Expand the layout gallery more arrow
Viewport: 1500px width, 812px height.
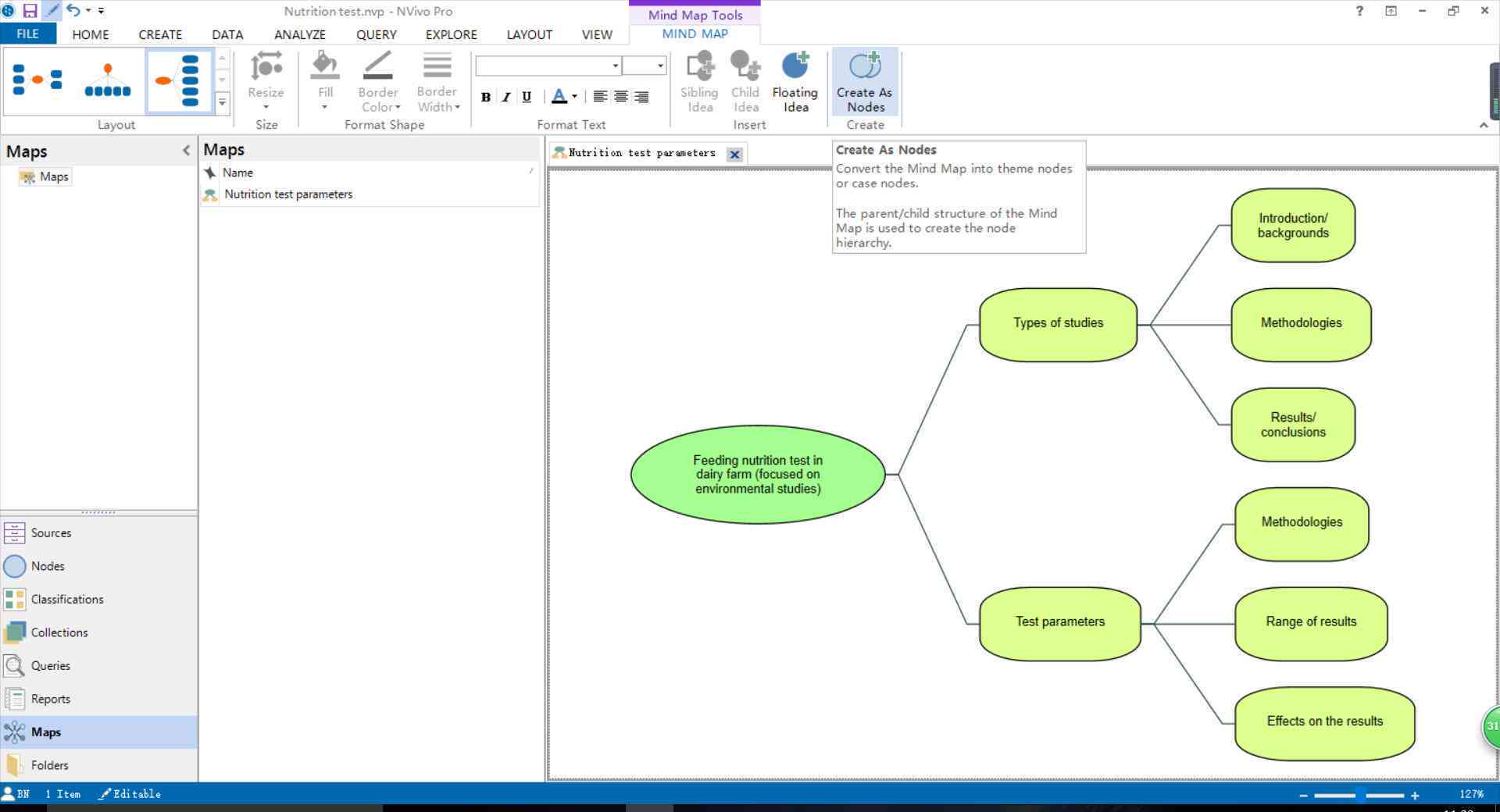pos(223,102)
